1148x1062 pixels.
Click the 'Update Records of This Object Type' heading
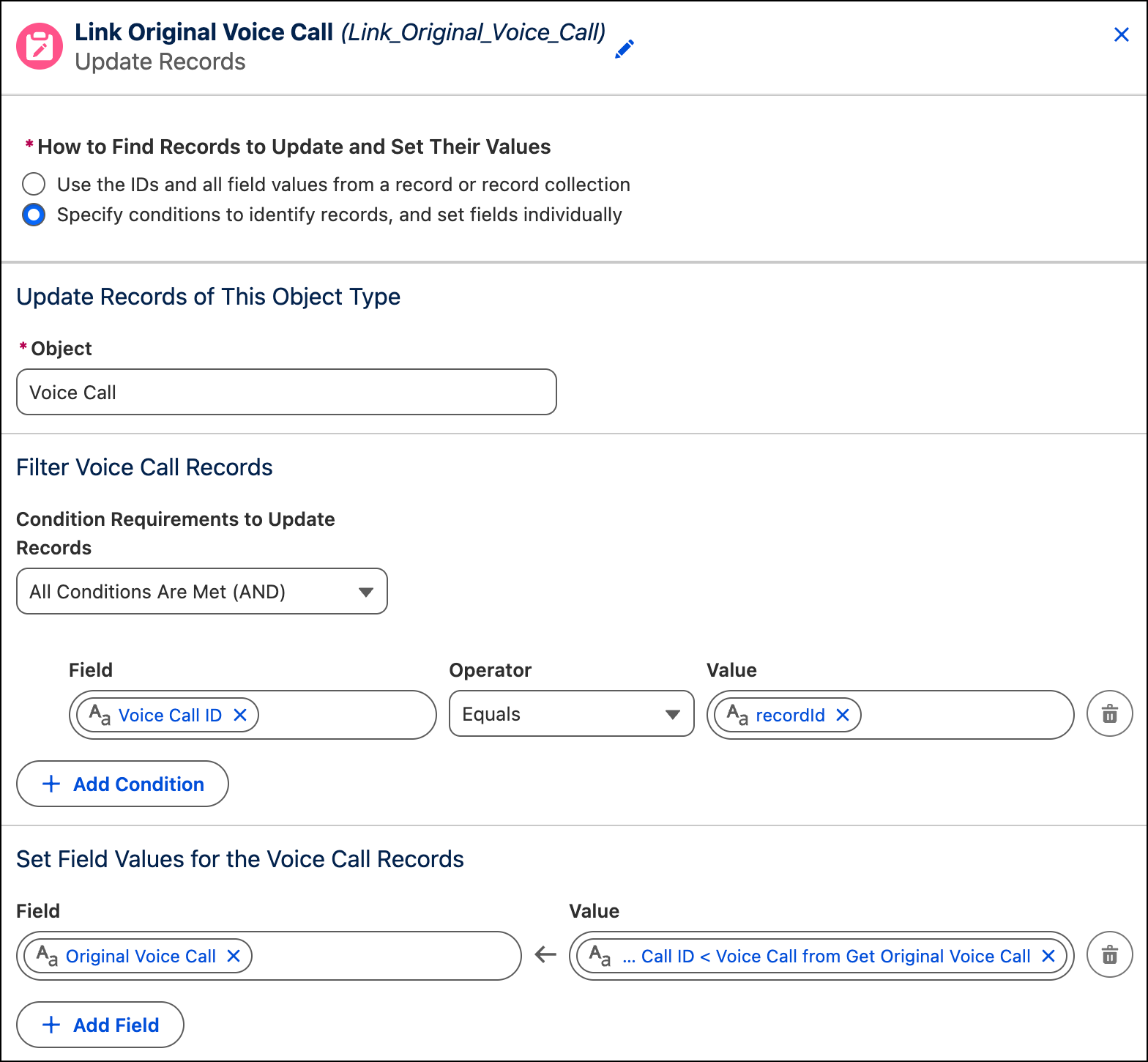pyautogui.click(x=208, y=297)
